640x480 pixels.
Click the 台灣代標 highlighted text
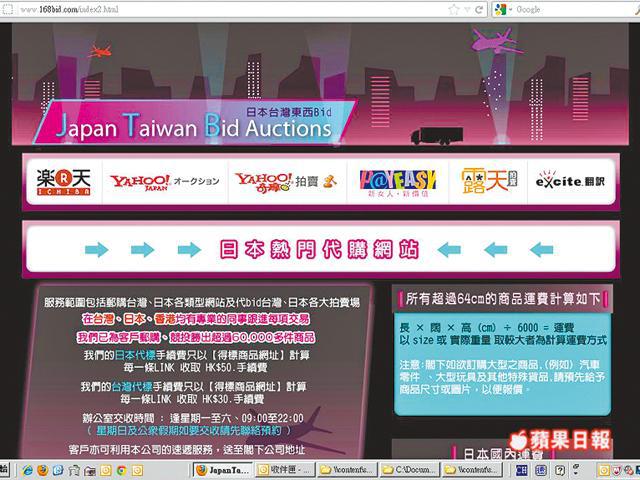tap(132, 386)
